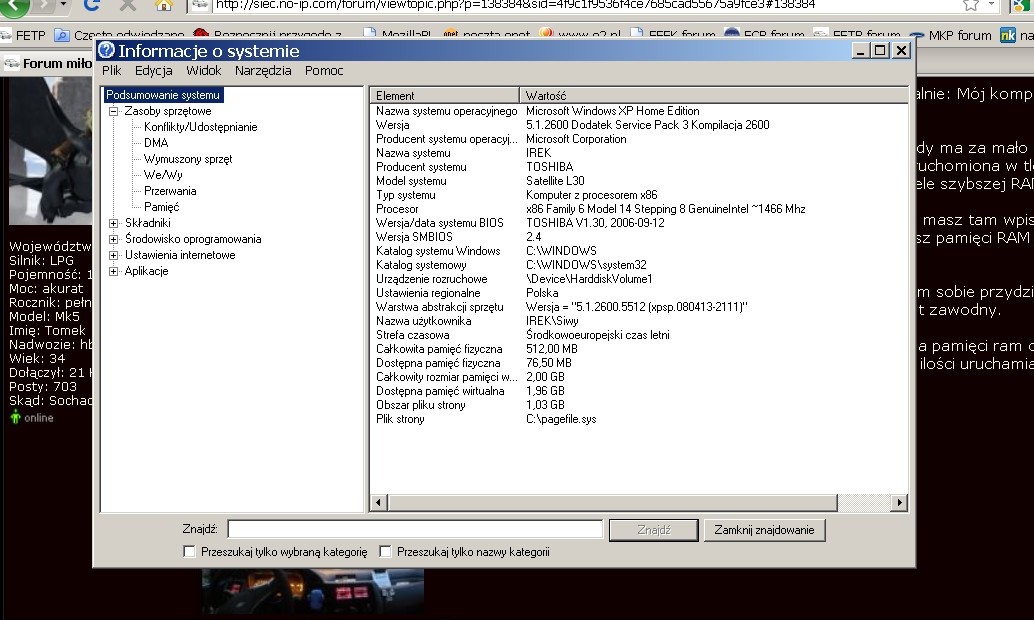
Task: Click the green online status icon
Action: 15,418
